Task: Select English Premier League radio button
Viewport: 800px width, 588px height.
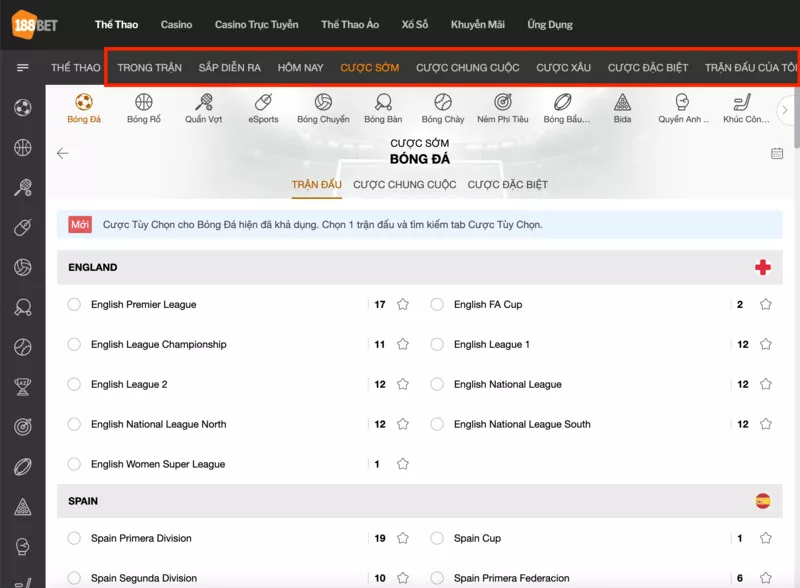Action: 74,304
